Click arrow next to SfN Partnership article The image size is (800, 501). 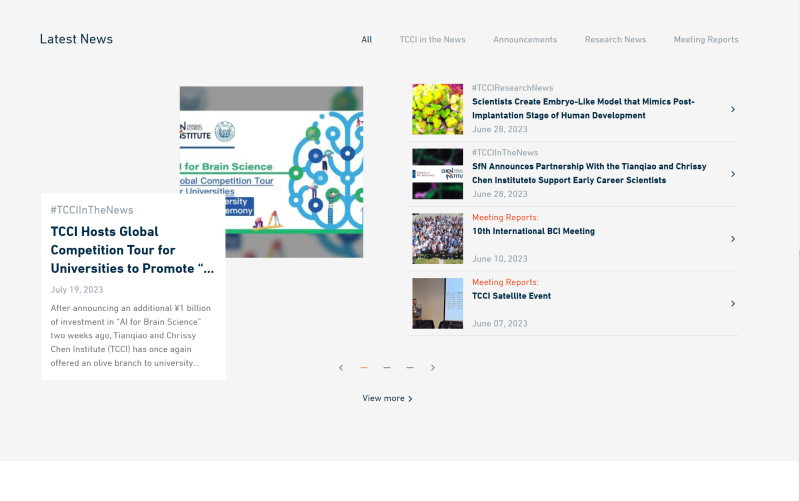pyautogui.click(x=733, y=174)
